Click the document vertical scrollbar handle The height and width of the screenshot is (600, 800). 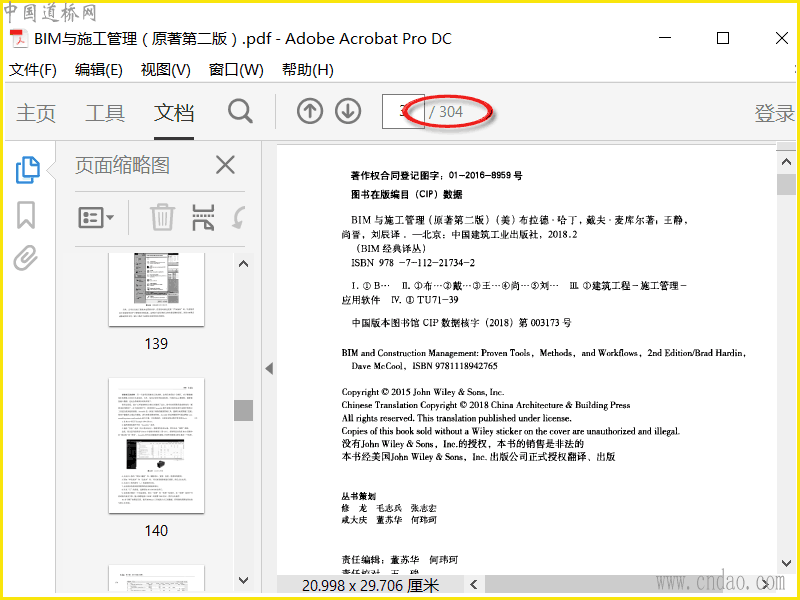coord(786,184)
